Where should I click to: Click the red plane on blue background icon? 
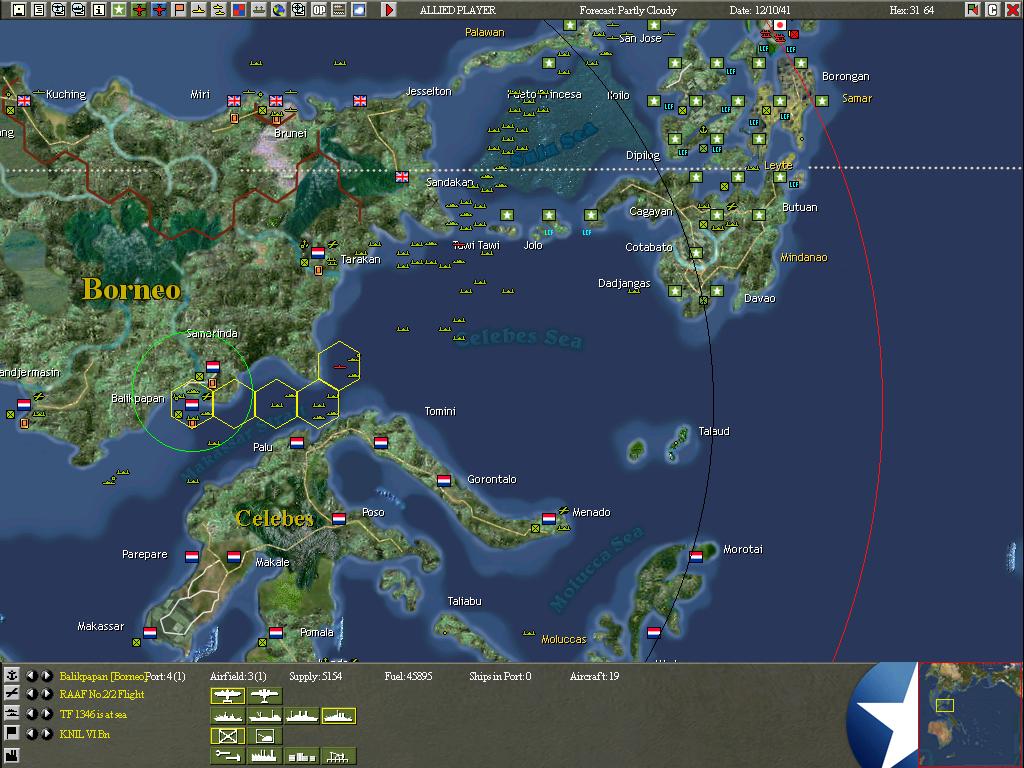coord(159,10)
